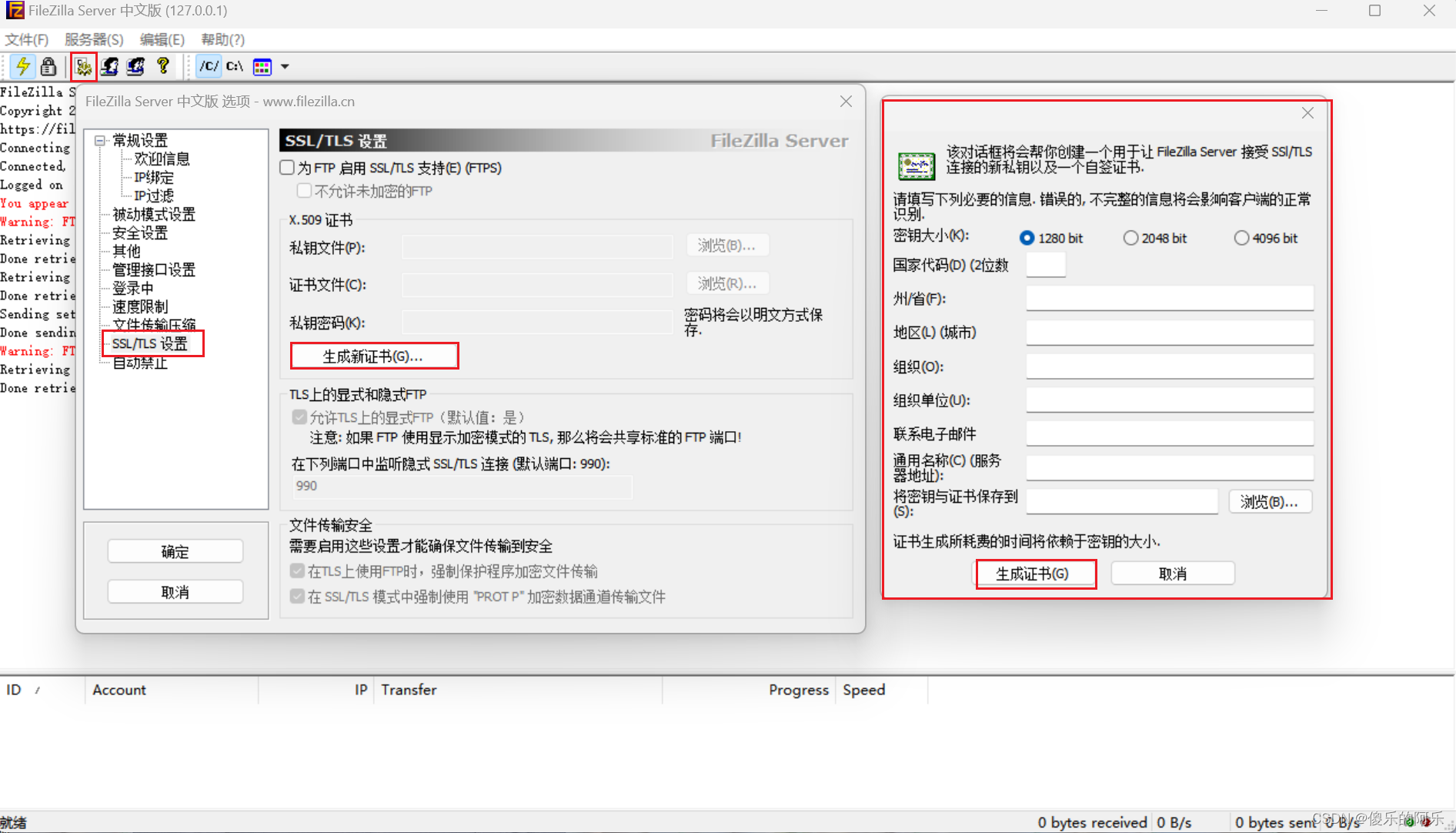Select 管理接口设置 in the options tree
This screenshot has height=833, width=1456.
[x=154, y=269]
